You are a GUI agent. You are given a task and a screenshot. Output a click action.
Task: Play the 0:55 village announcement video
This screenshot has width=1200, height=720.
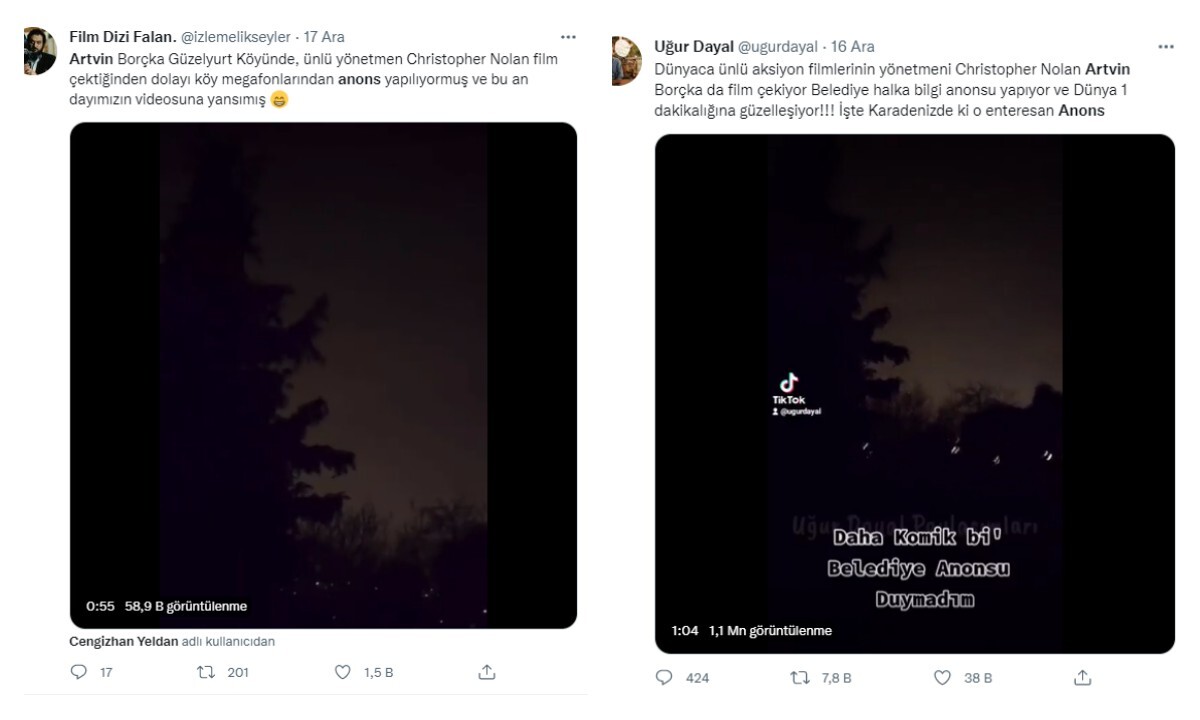tap(323, 375)
